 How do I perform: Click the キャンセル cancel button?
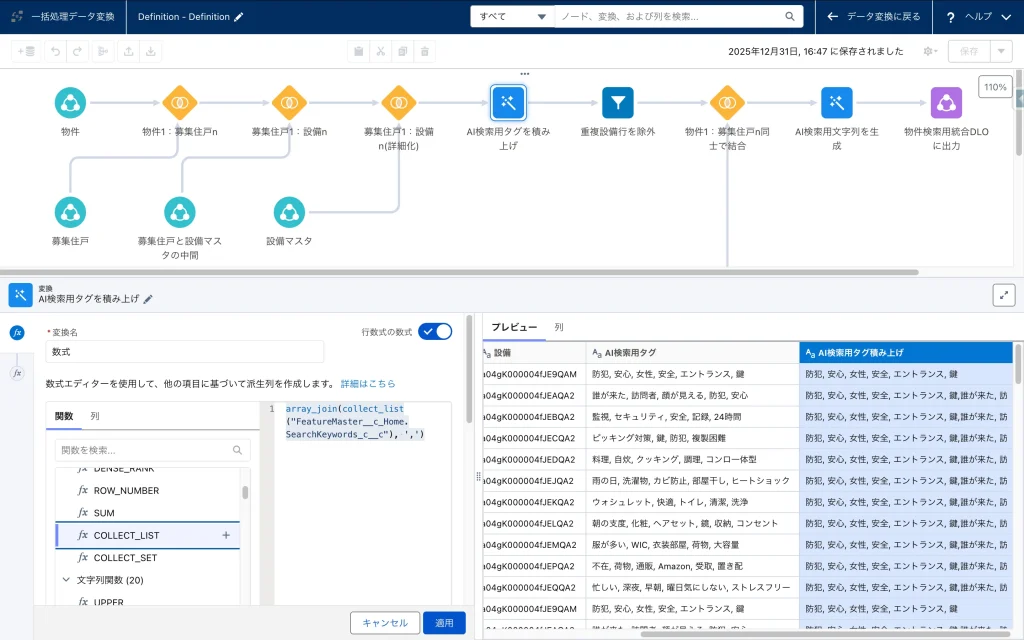(385, 623)
